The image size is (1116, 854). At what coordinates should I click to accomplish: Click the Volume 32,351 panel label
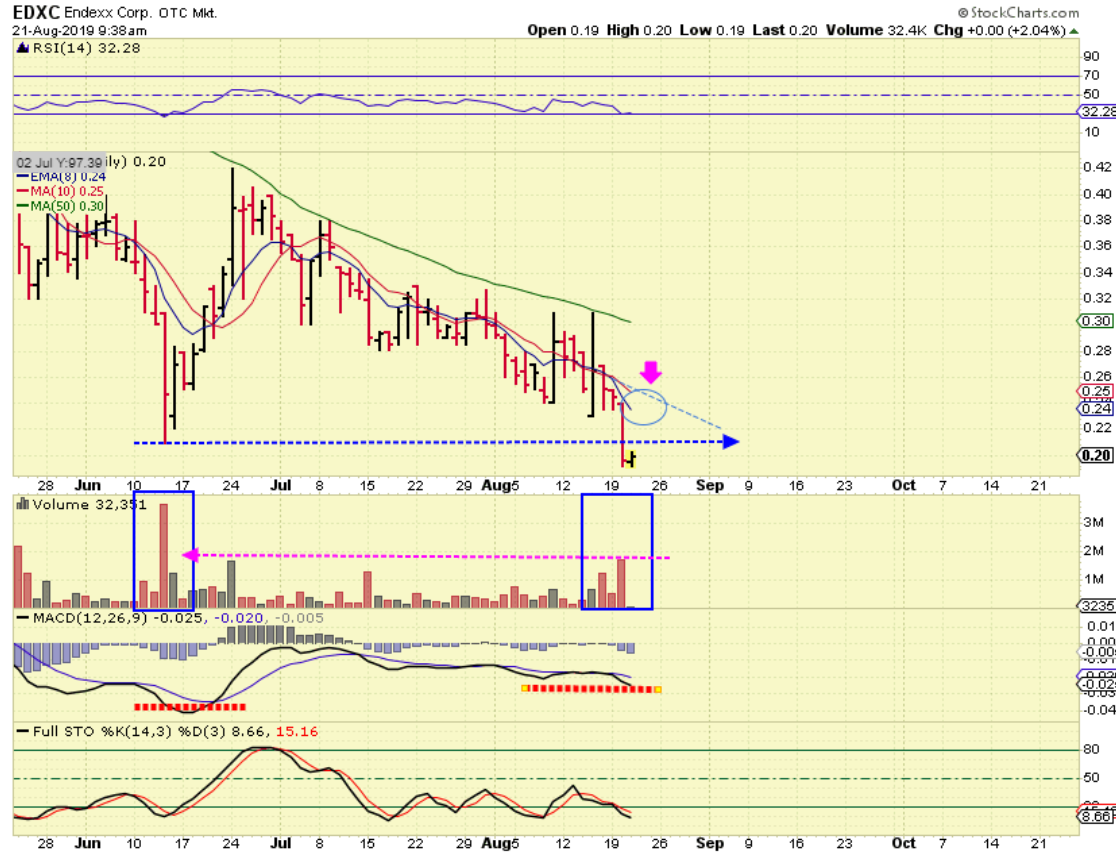[x=89, y=505]
